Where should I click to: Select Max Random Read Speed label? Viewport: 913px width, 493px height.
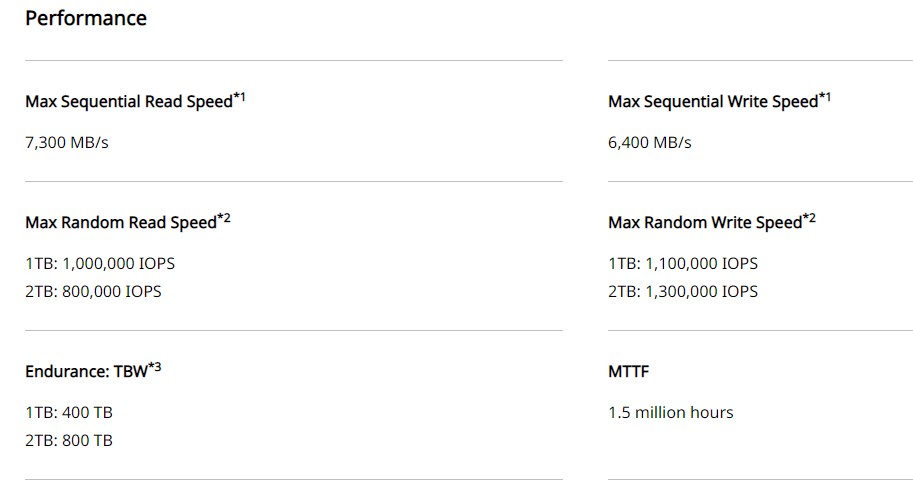[x=121, y=222]
